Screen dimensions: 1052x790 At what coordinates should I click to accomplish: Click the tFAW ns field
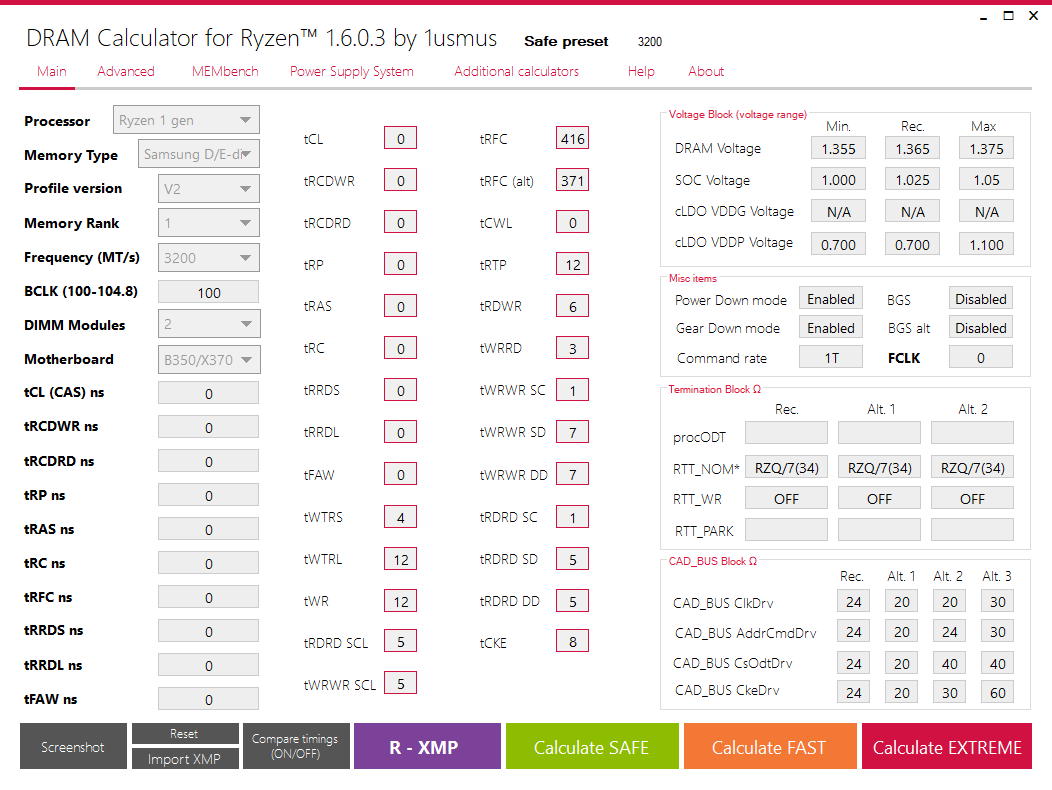pos(209,699)
